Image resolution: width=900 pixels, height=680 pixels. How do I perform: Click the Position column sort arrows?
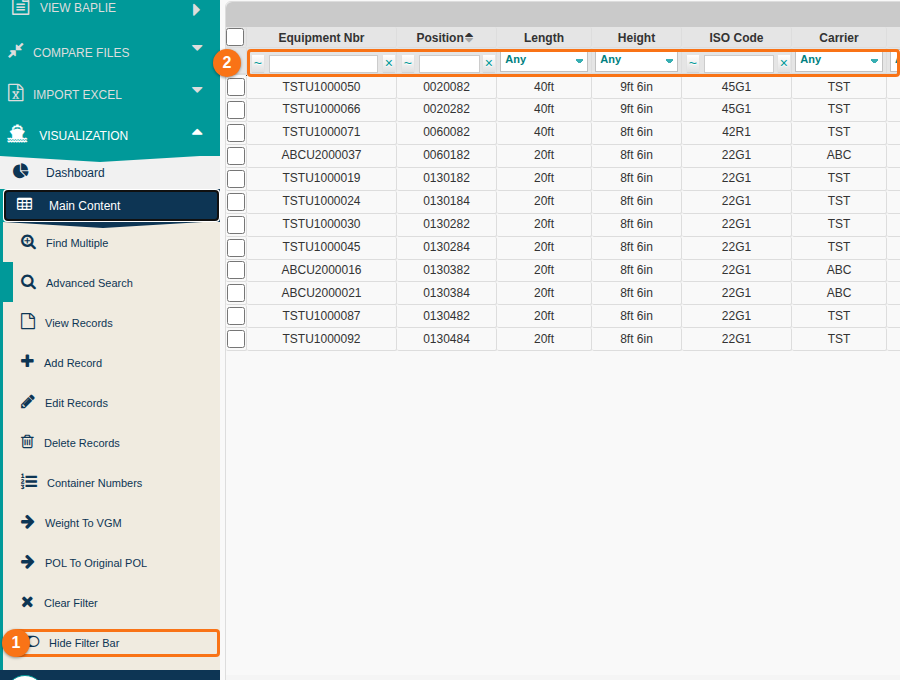[469, 37]
